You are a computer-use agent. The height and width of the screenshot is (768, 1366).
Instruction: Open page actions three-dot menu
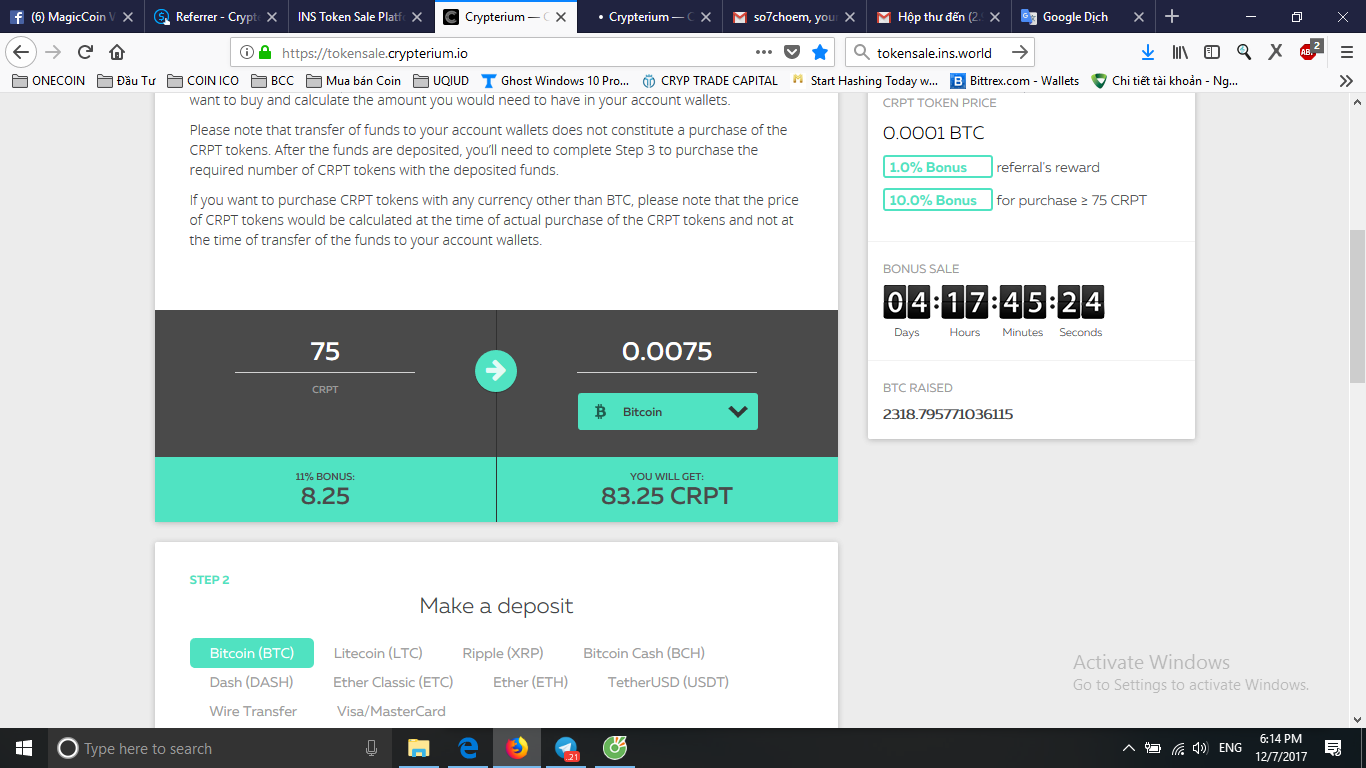764,53
